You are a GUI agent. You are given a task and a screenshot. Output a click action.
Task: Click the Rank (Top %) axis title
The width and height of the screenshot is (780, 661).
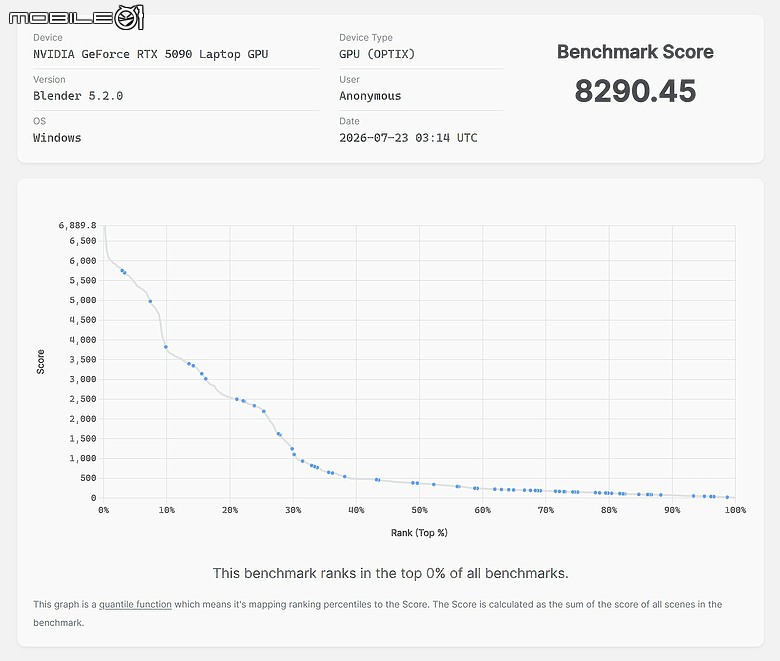click(x=419, y=533)
